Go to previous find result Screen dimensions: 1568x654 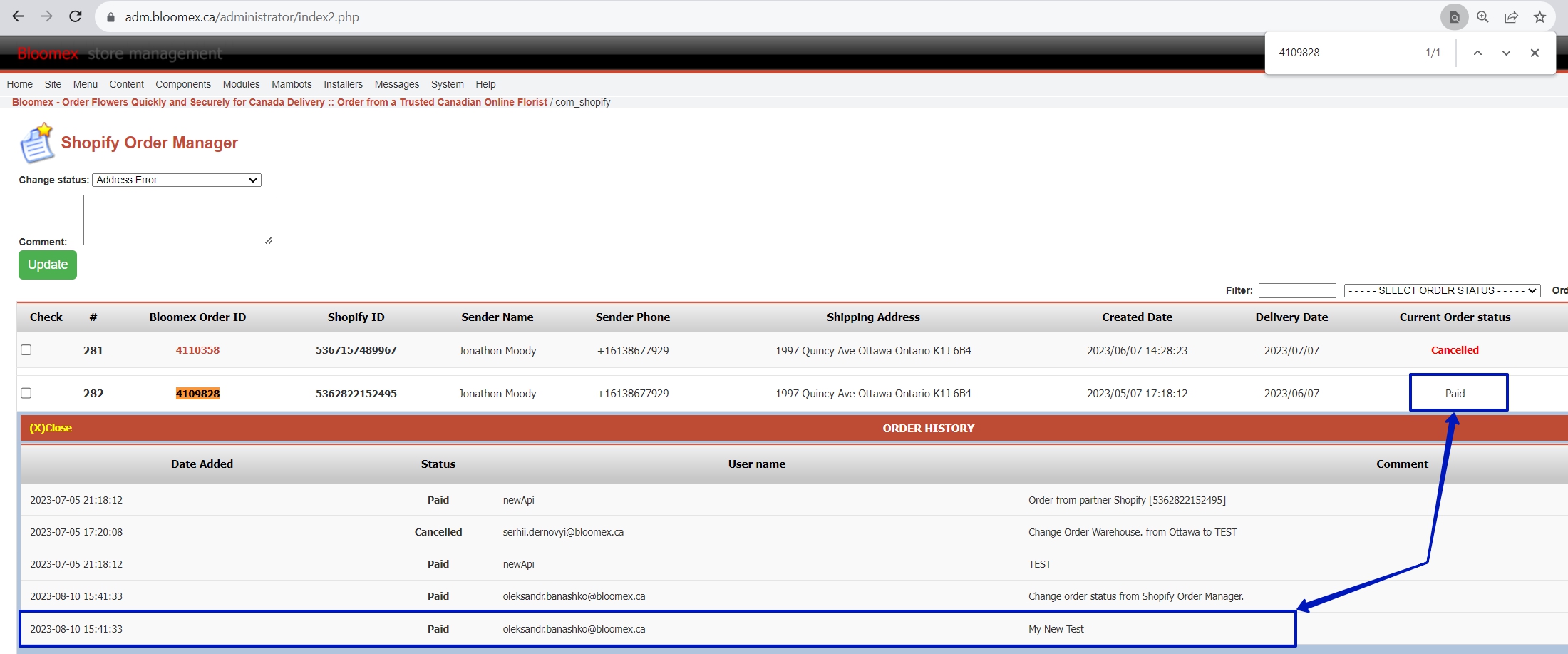[x=1477, y=53]
